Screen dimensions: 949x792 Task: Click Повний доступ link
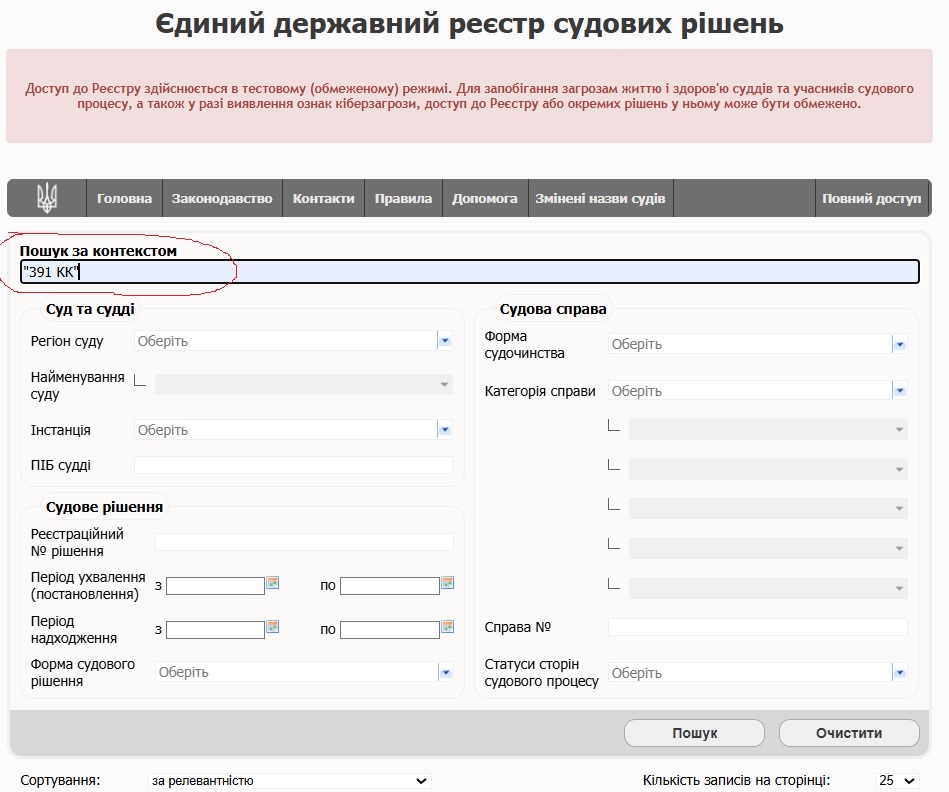point(872,198)
